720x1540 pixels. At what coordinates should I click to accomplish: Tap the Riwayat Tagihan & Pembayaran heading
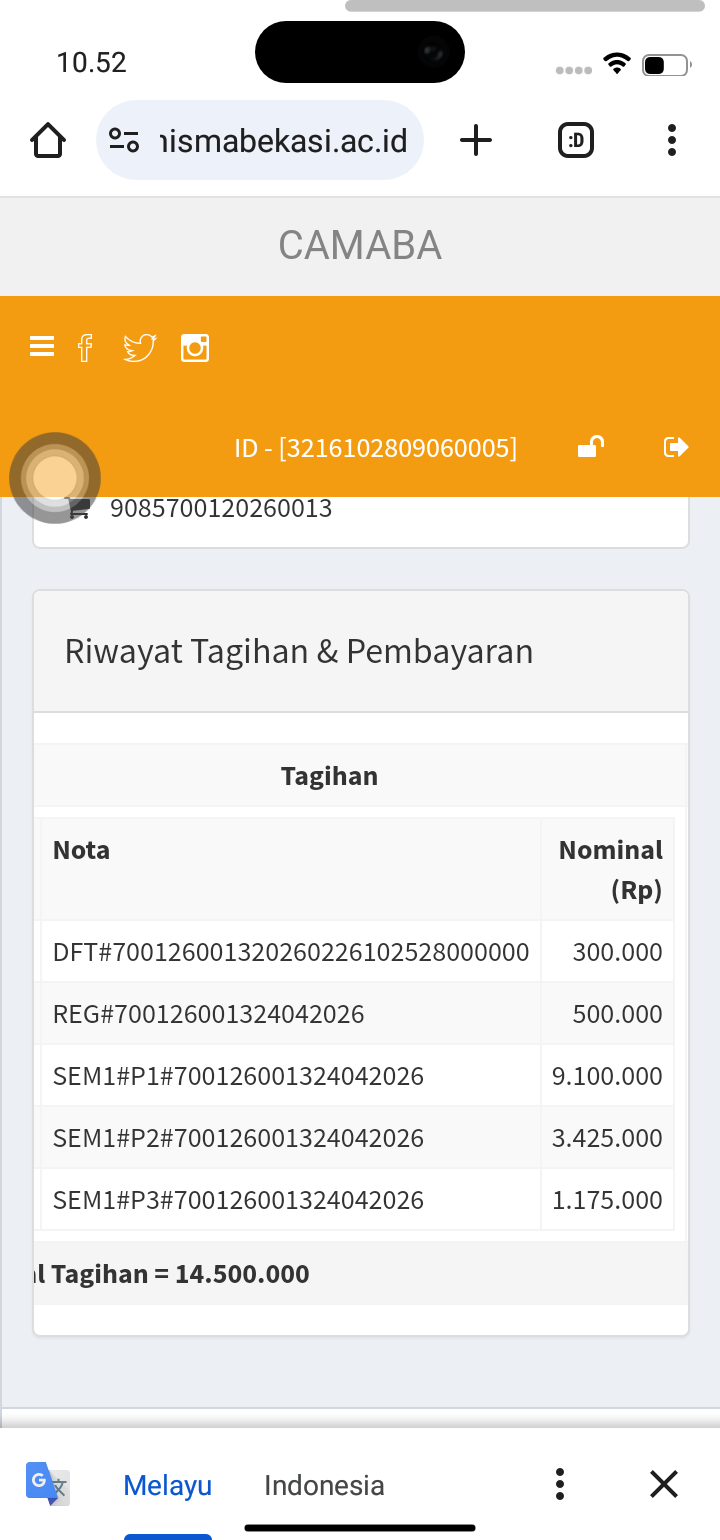299,651
